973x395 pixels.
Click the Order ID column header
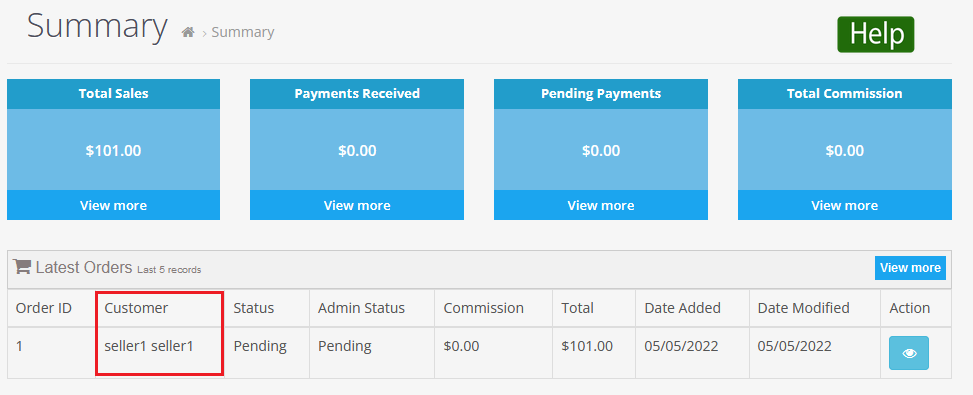(x=43, y=308)
